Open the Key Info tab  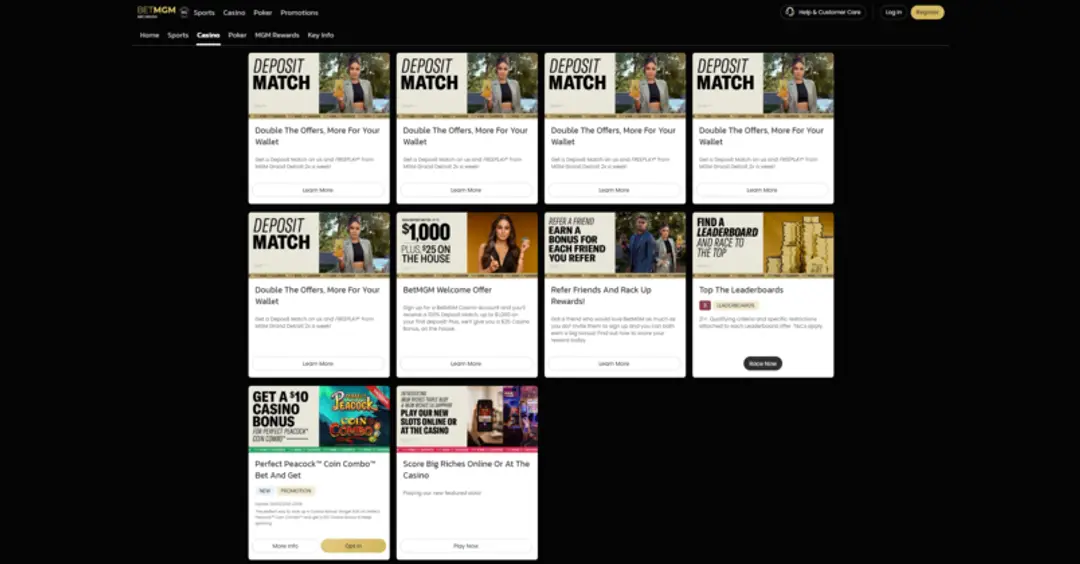[x=320, y=35]
